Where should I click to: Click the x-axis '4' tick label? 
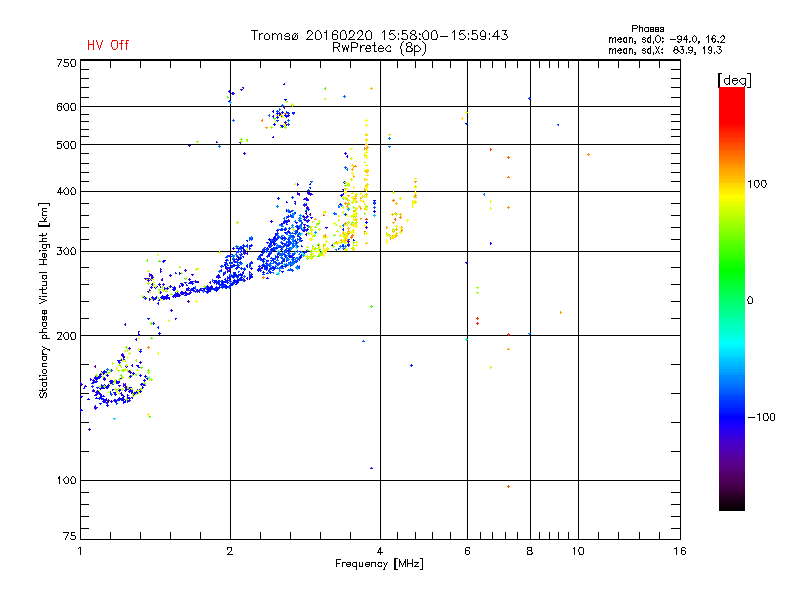[x=380, y=551]
